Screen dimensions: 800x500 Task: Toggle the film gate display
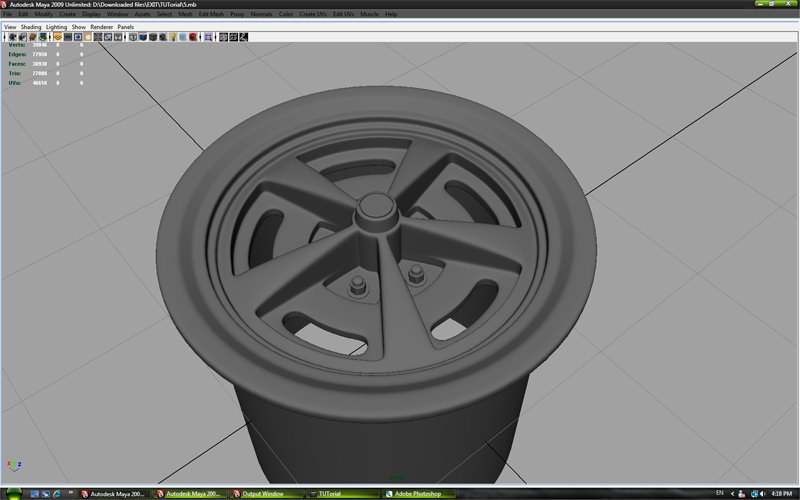coord(68,37)
